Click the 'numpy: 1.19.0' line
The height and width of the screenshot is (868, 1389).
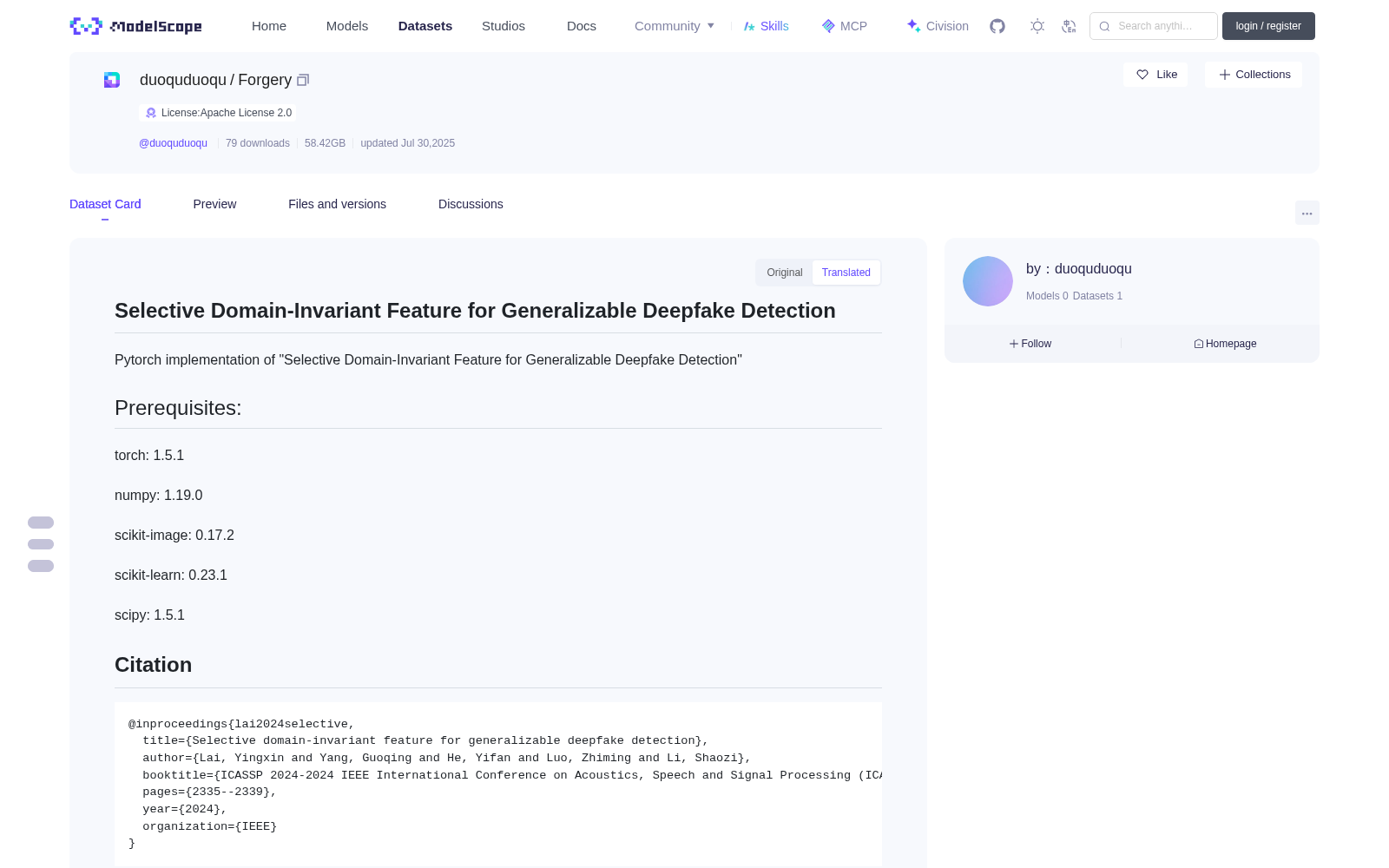click(158, 496)
